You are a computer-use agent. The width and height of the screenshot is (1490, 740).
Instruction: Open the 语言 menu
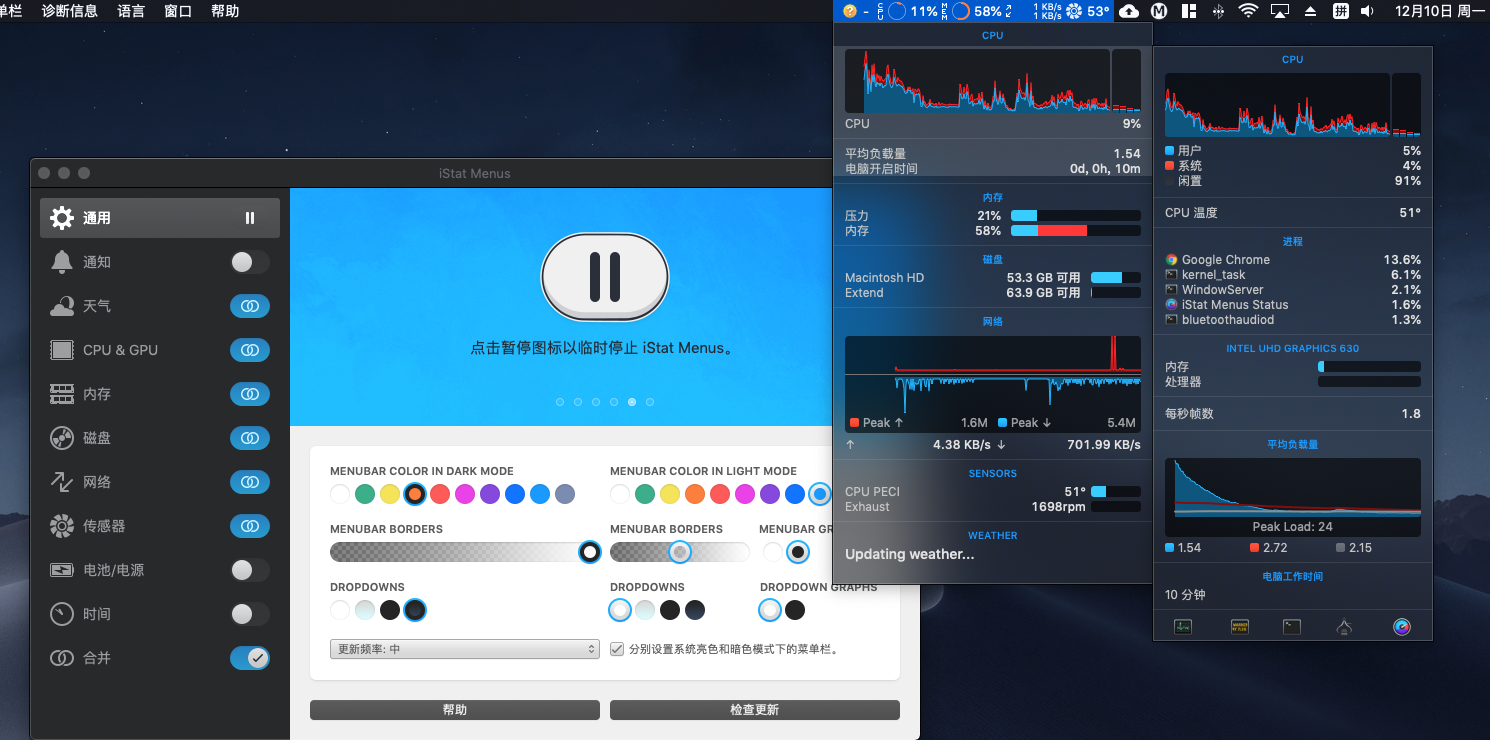[x=131, y=11]
